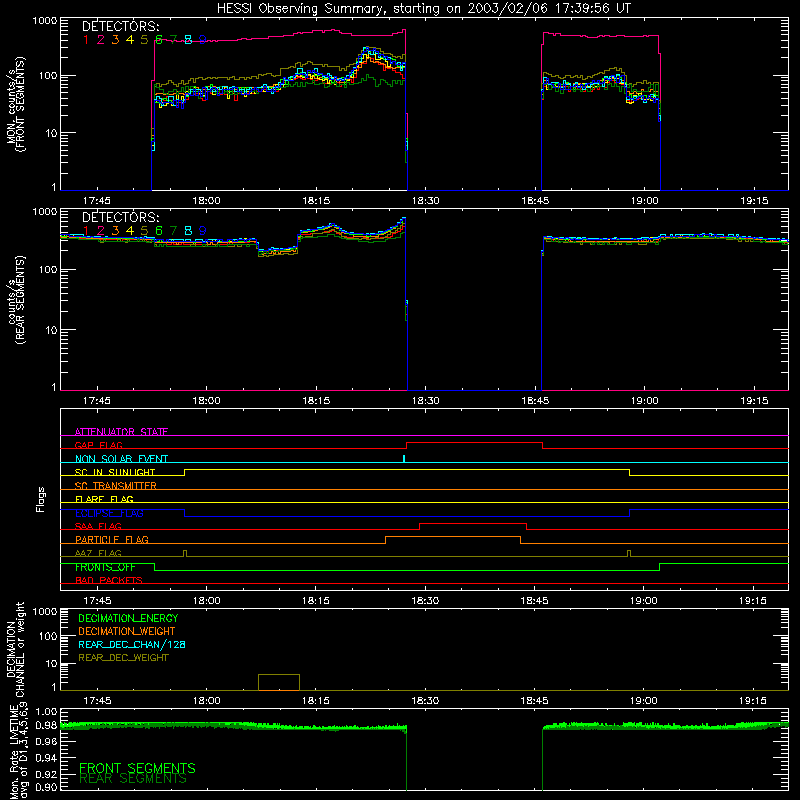Click the PARTICLE_FLAG label
The width and height of the screenshot is (800, 800).
pos(112,540)
